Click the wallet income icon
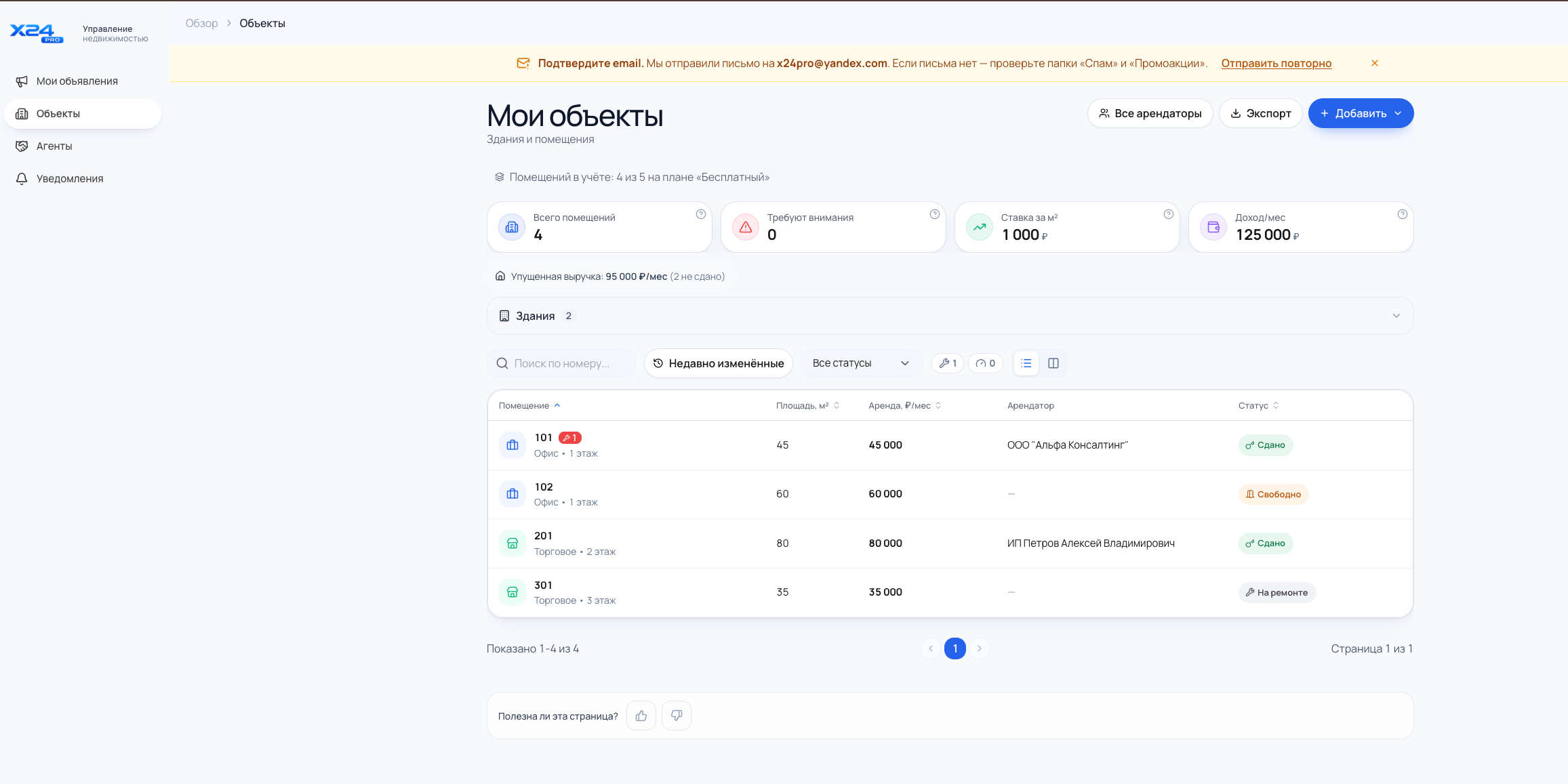Screen dimensions: 1568x784 pyautogui.click(x=1213, y=227)
